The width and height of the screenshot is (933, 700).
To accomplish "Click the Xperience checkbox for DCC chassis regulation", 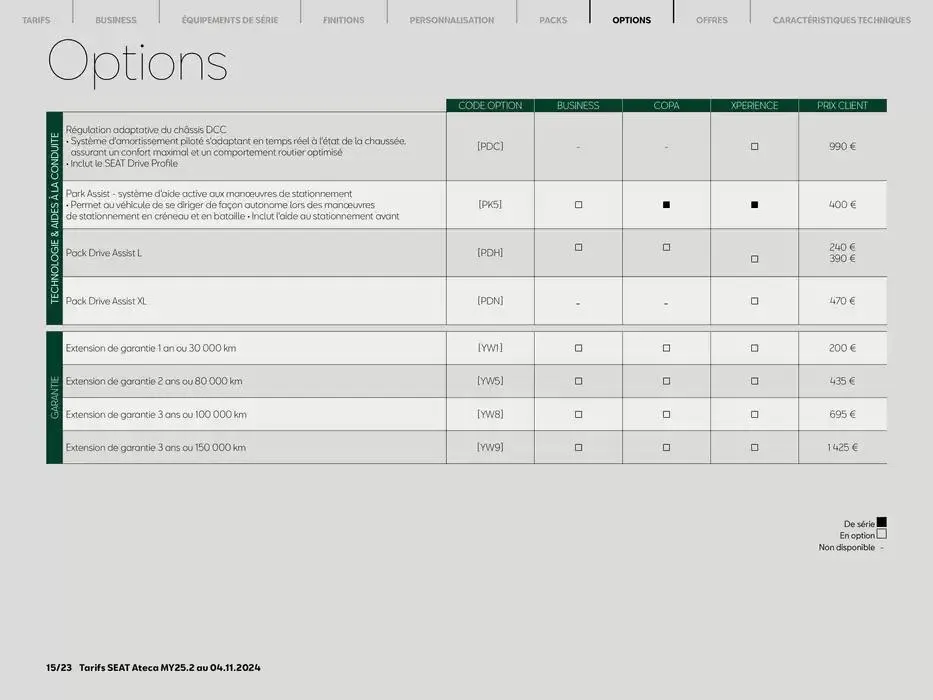I will (x=754, y=147).
